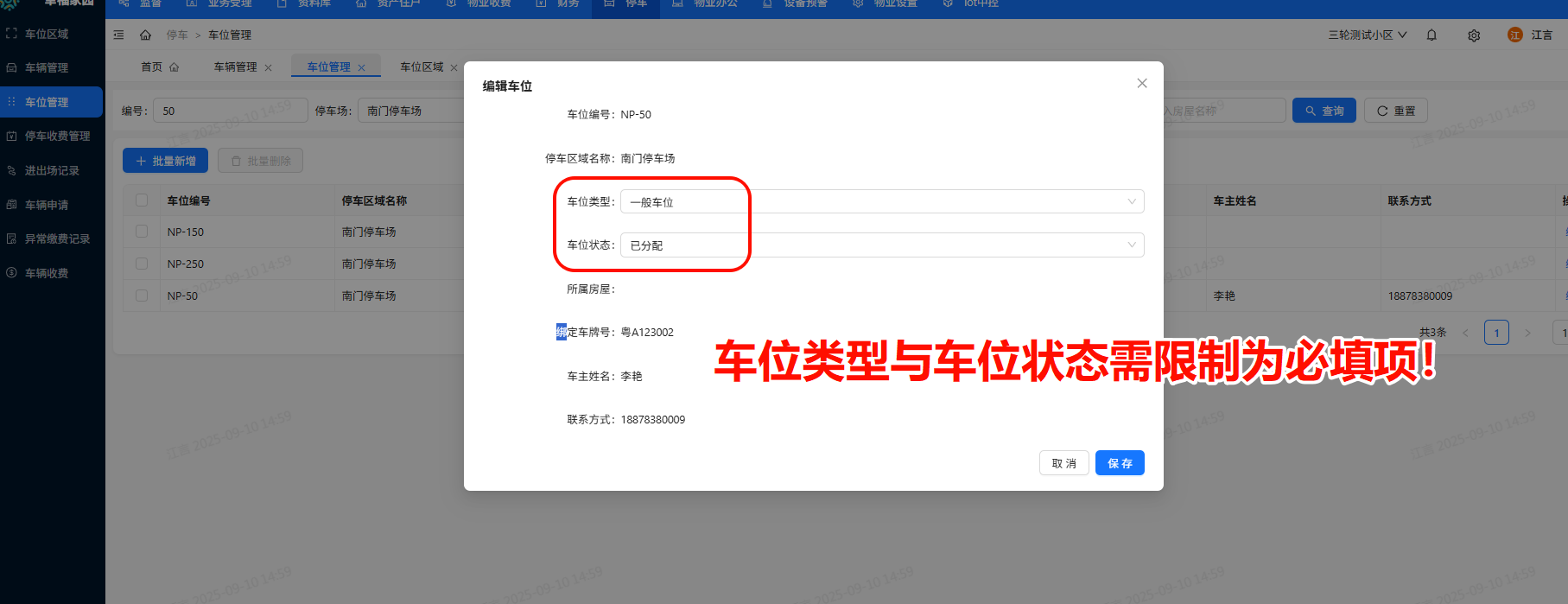Click the 车辆管理 sidebar car icon
Image resolution: width=1568 pixels, height=604 pixels.
coord(11,67)
